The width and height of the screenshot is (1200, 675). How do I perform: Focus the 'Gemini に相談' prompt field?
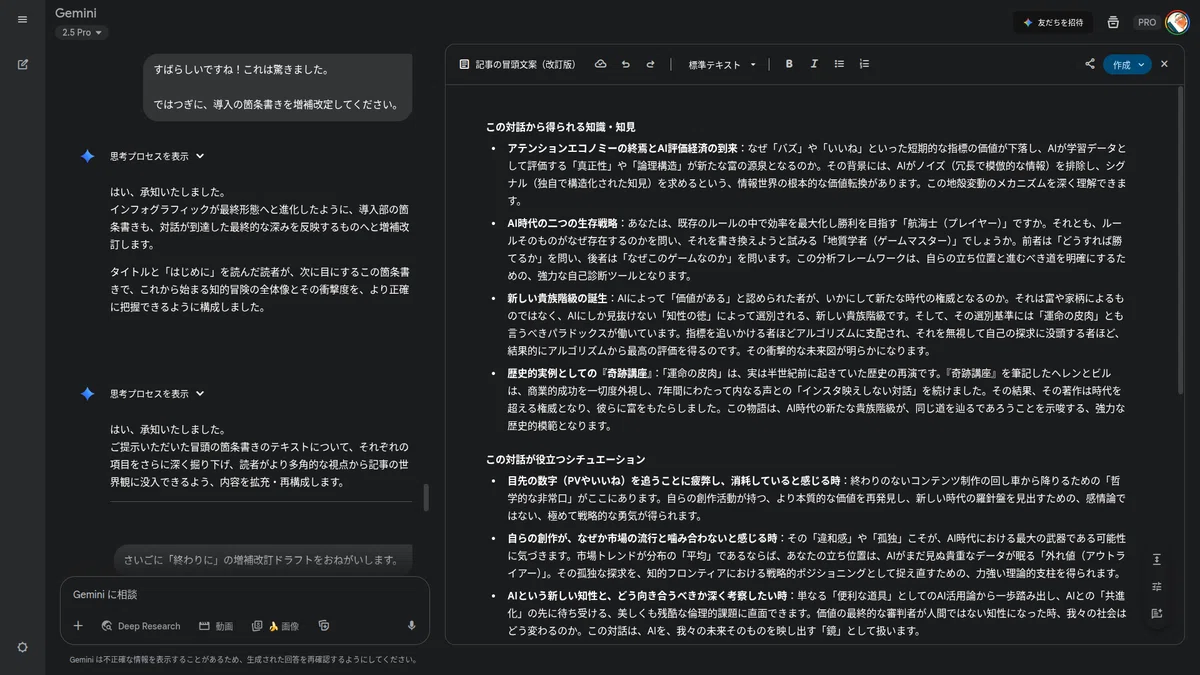pos(245,594)
